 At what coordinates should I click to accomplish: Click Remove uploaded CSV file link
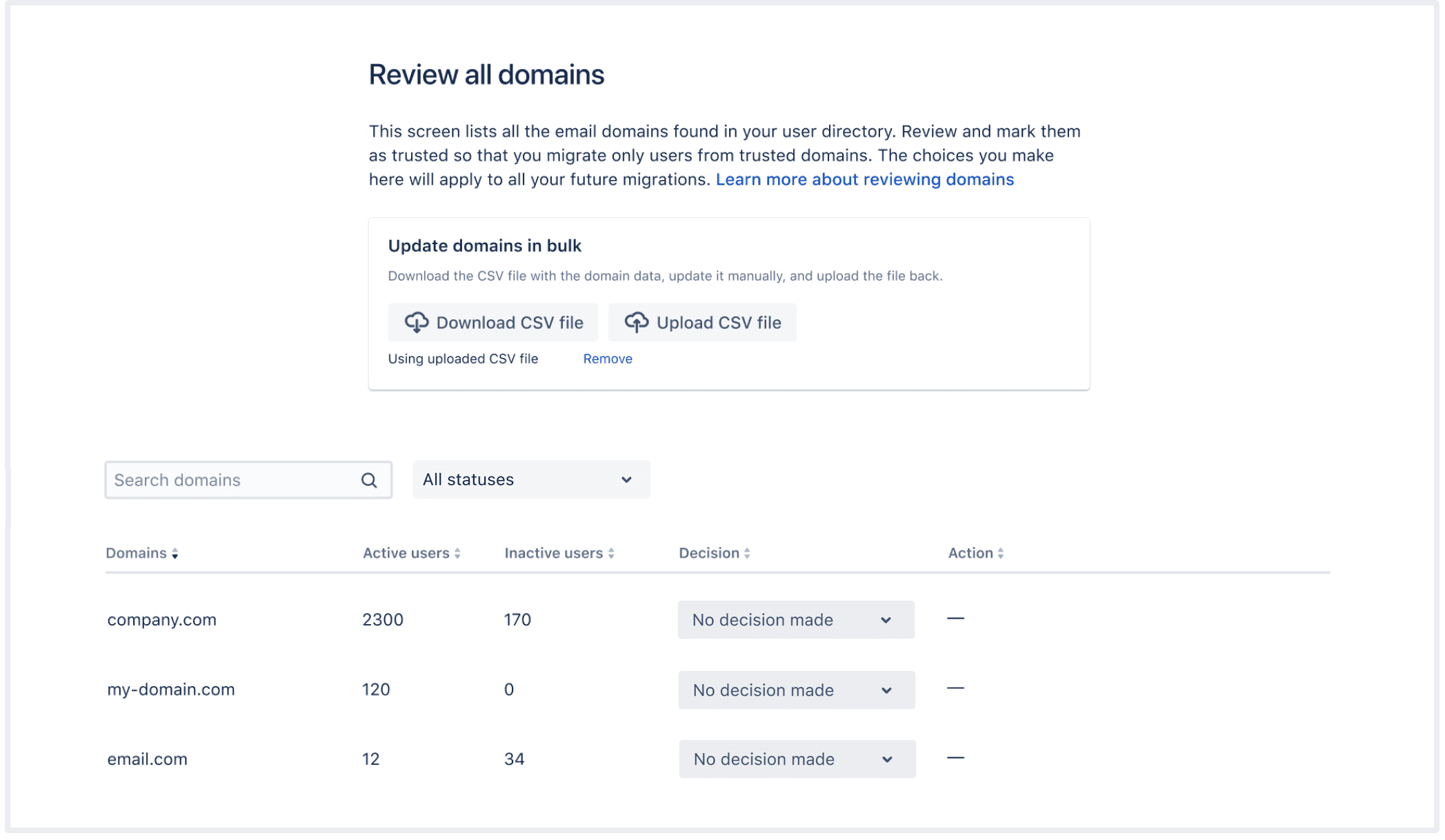click(x=607, y=359)
